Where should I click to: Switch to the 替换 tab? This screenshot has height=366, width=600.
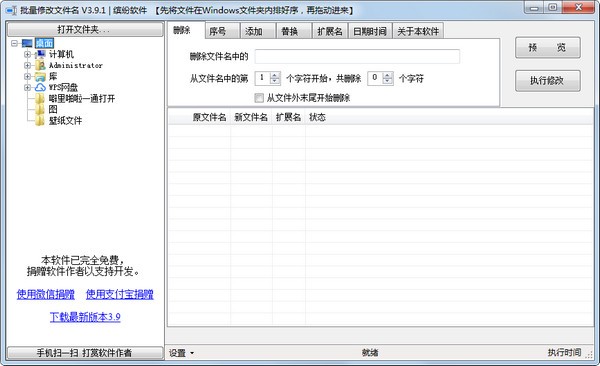pos(293,31)
